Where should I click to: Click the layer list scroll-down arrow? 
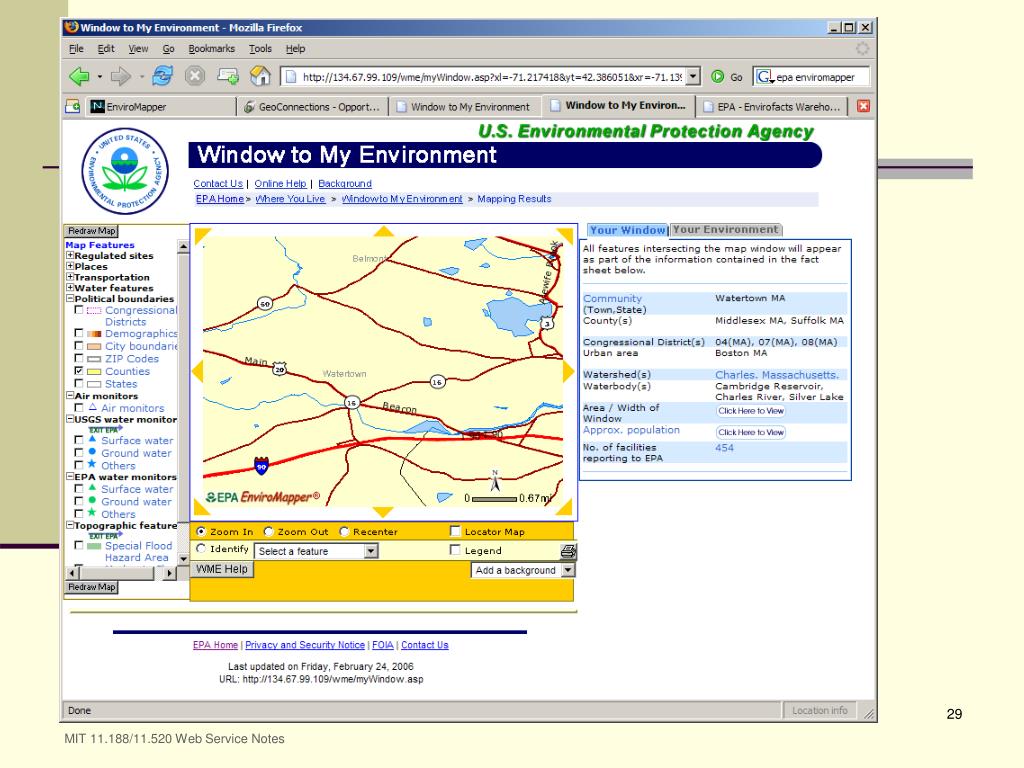tap(184, 559)
